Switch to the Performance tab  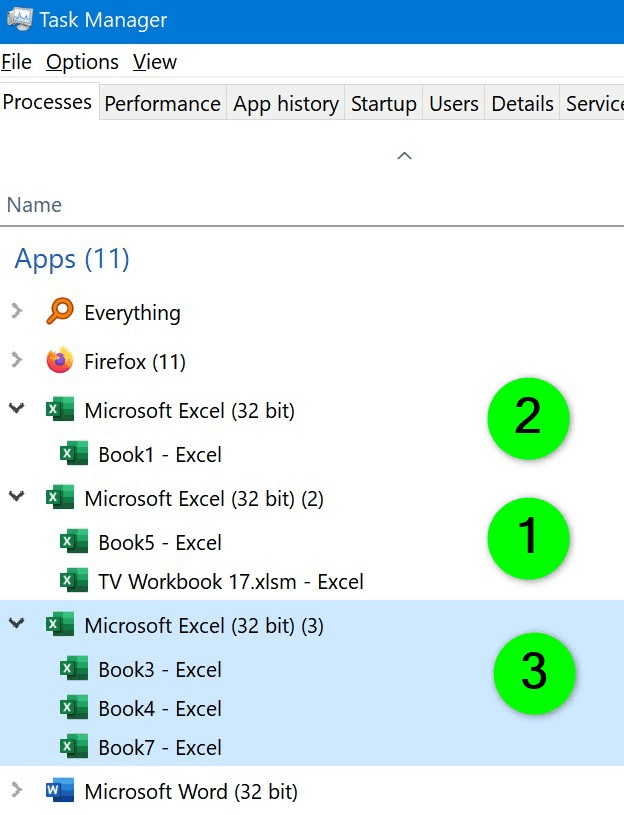click(x=163, y=103)
